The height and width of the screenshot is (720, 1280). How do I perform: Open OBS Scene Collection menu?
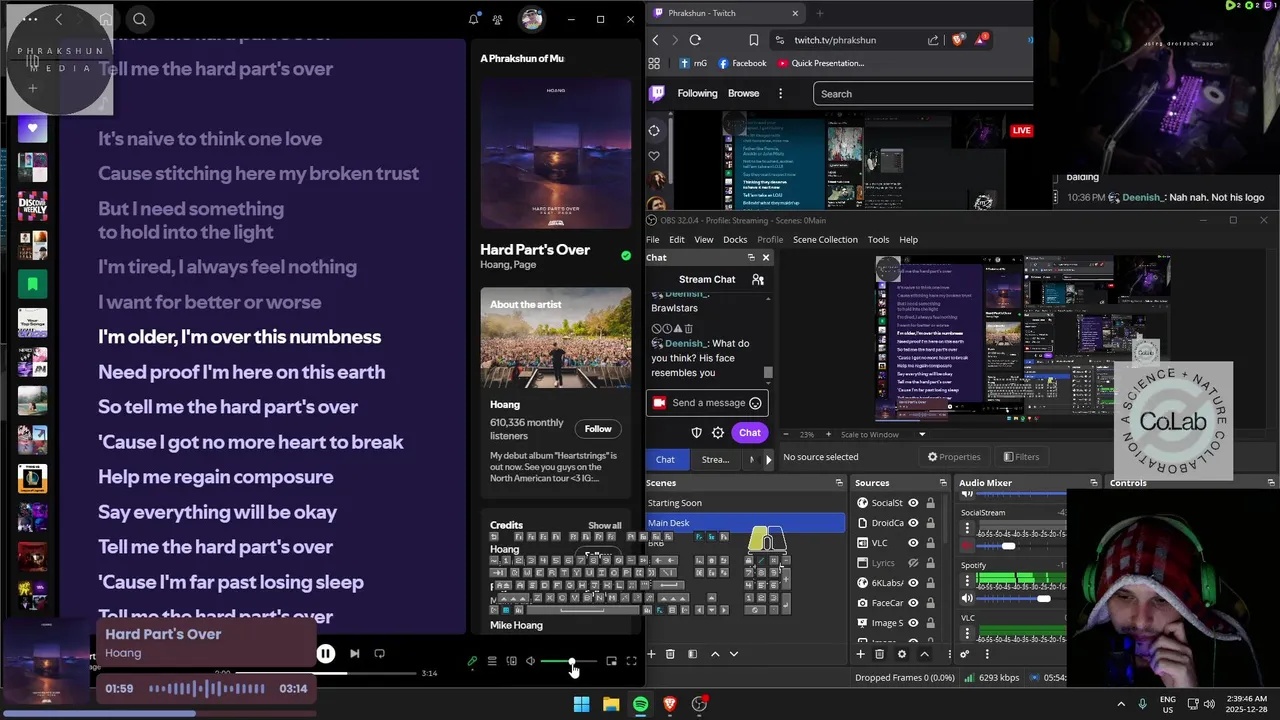825,240
